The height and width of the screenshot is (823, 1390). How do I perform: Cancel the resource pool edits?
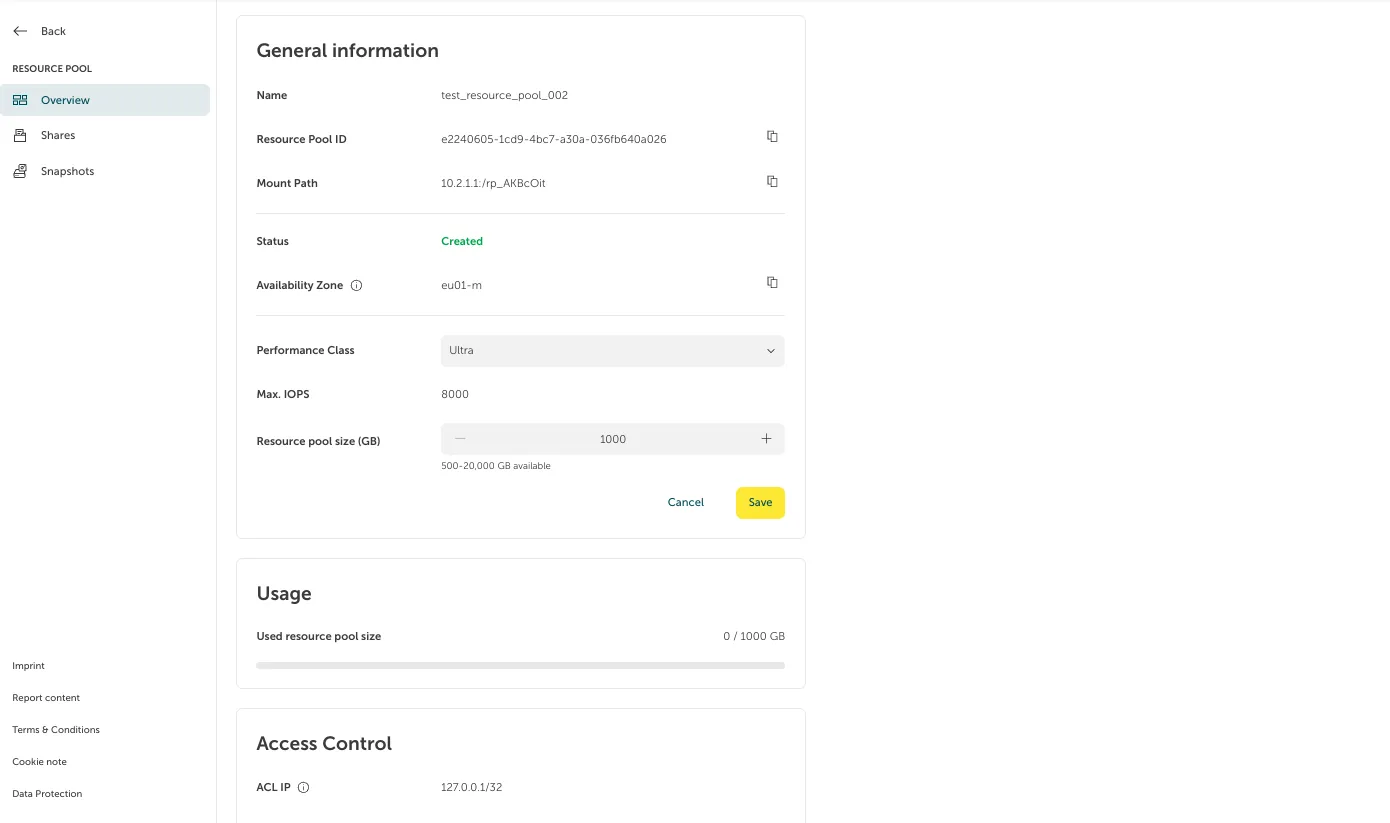[686, 503]
